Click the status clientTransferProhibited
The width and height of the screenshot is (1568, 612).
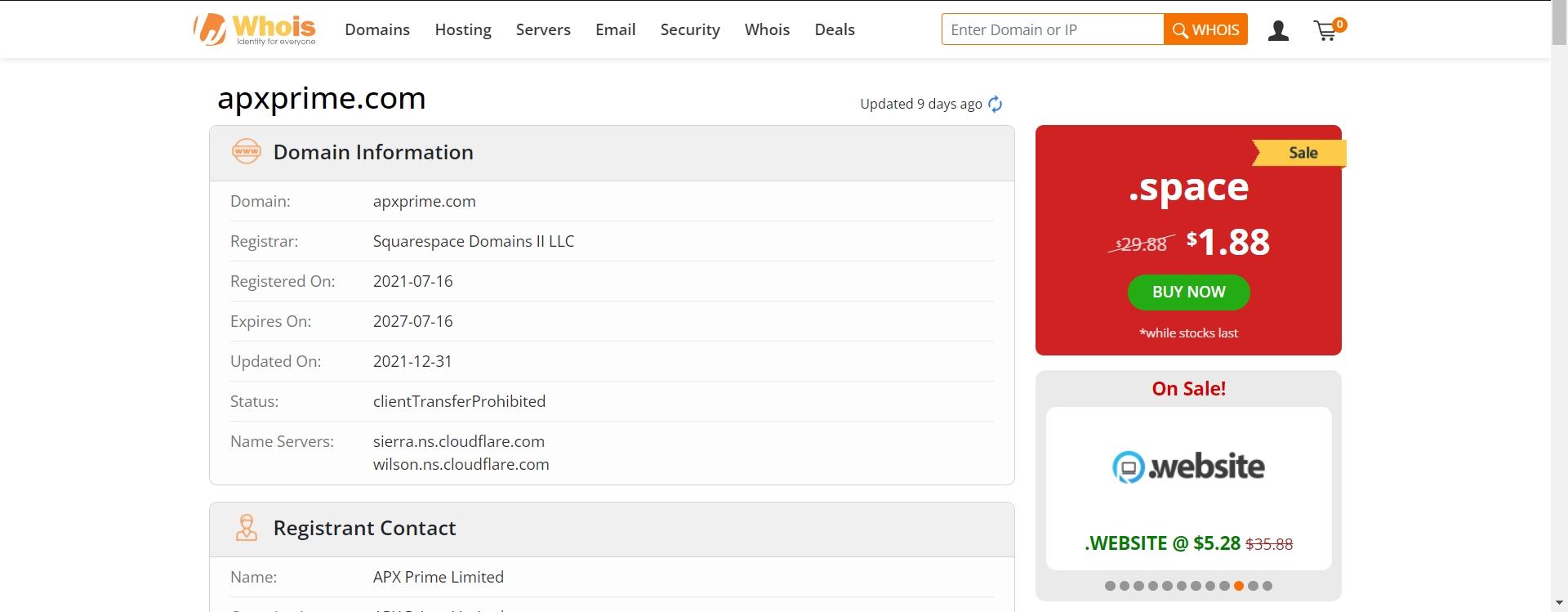pyautogui.click(x=459, y=401)
